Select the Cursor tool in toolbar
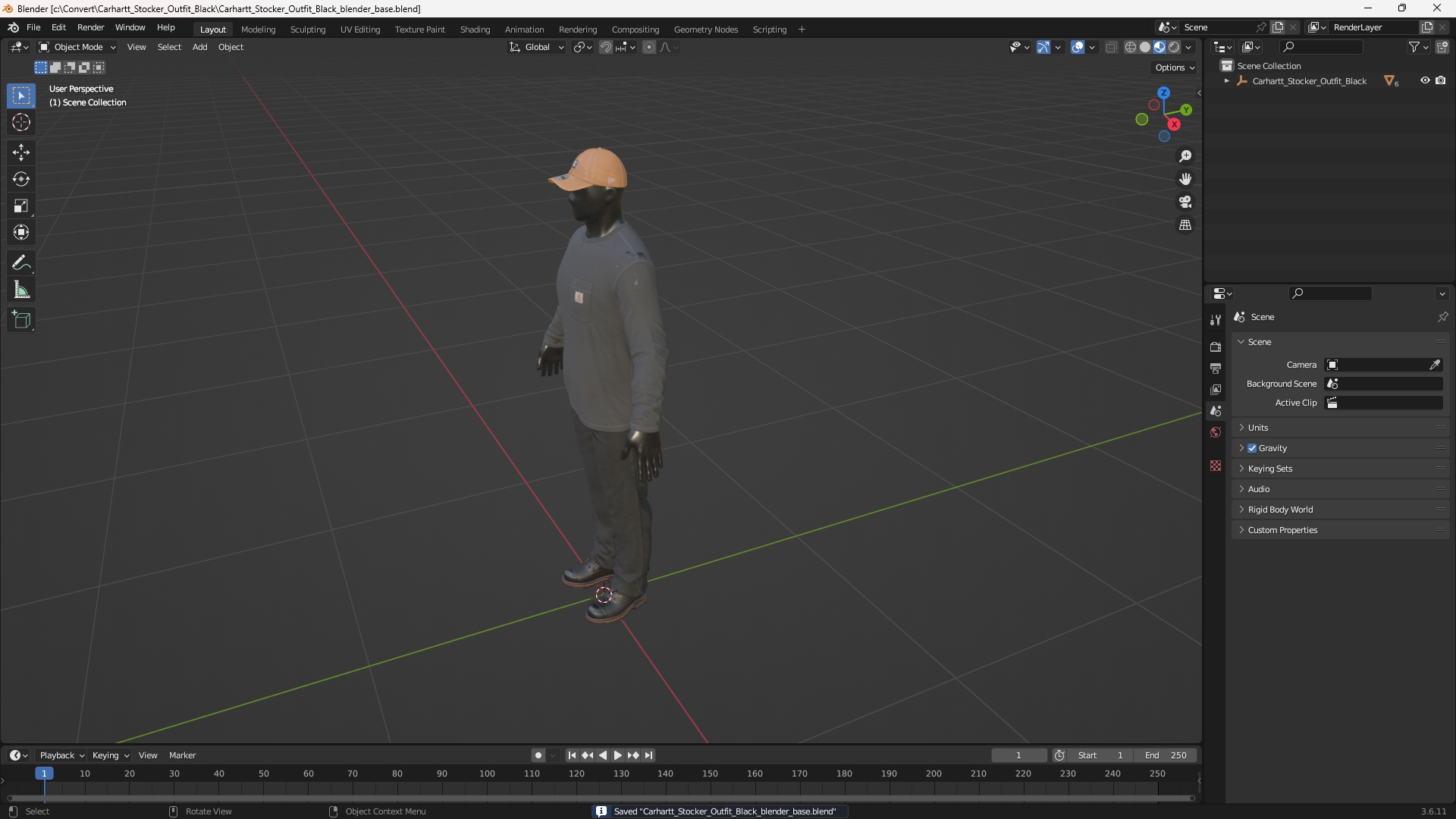1456x819 pixels. click(21, 123)
